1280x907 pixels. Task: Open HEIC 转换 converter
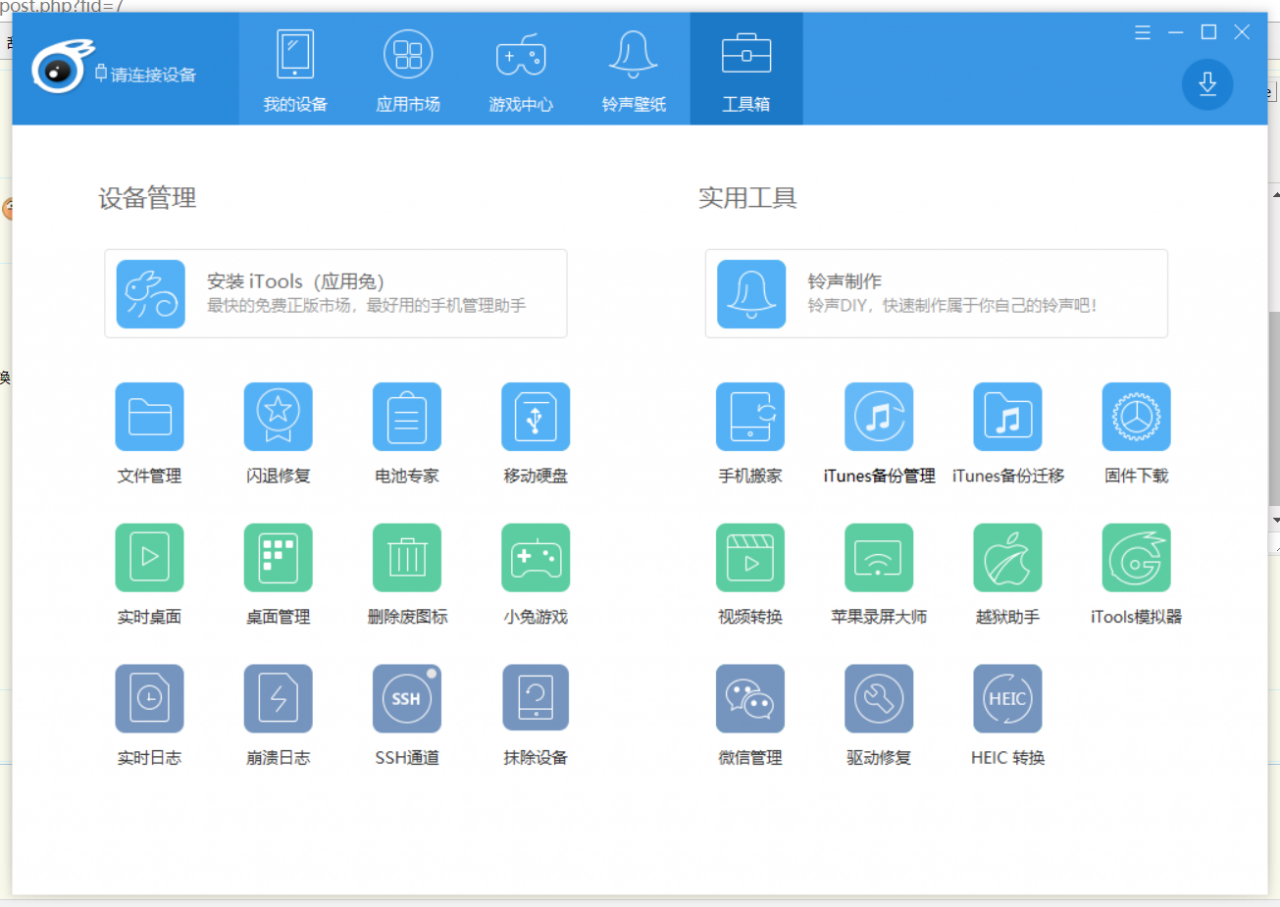[x=1008, y=699]
